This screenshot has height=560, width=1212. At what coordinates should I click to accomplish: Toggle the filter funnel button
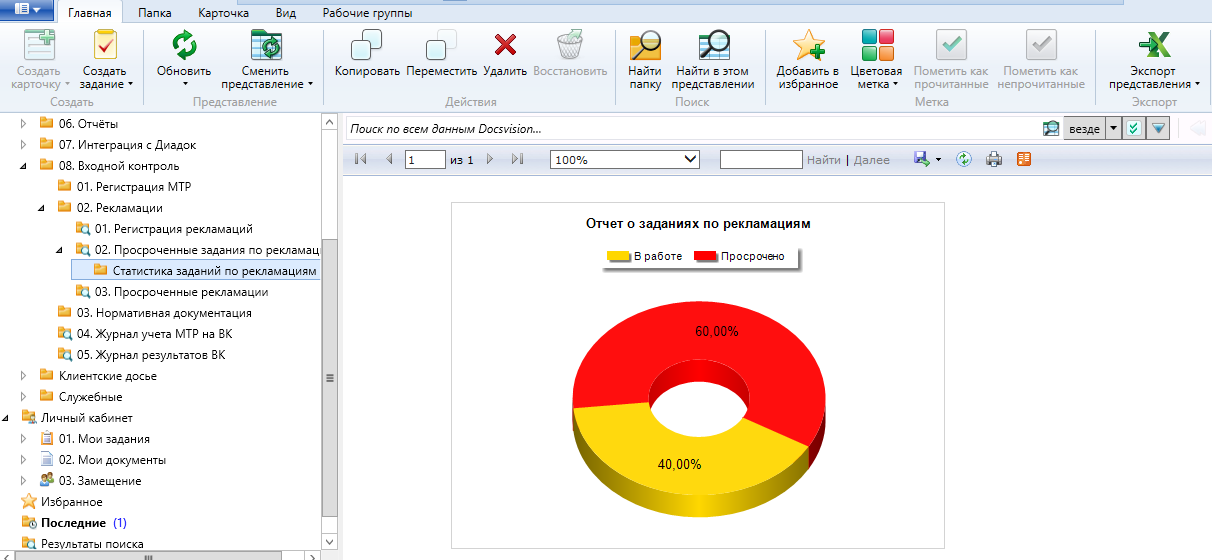(x=1158, y=129)
